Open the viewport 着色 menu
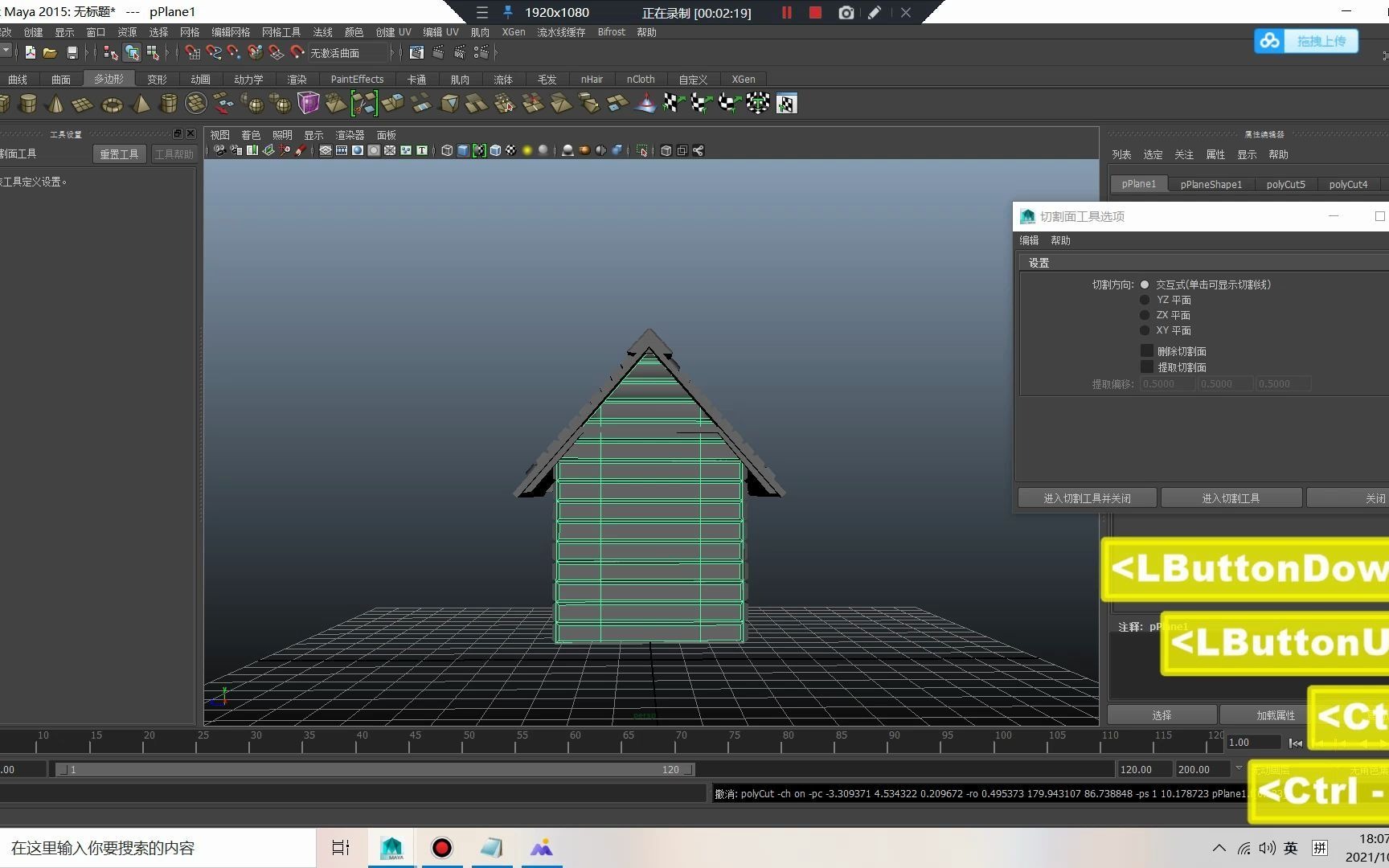 pos(251,135)
